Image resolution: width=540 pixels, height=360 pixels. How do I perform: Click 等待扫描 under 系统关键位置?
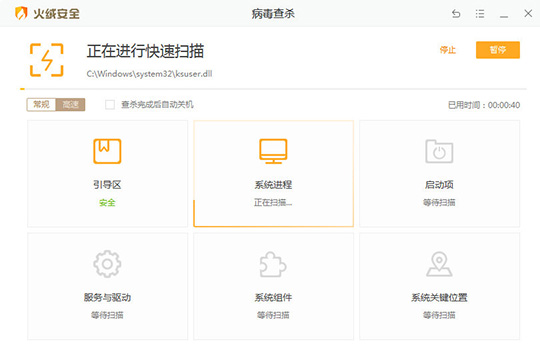coord(439,315)
